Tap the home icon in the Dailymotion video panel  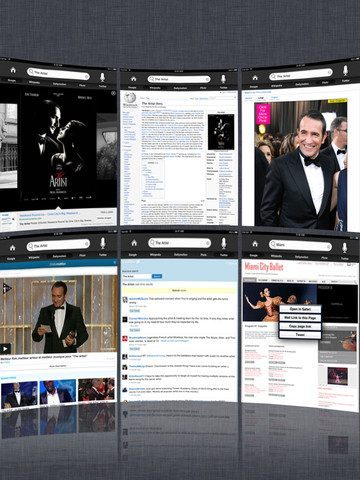pos(12,248)
